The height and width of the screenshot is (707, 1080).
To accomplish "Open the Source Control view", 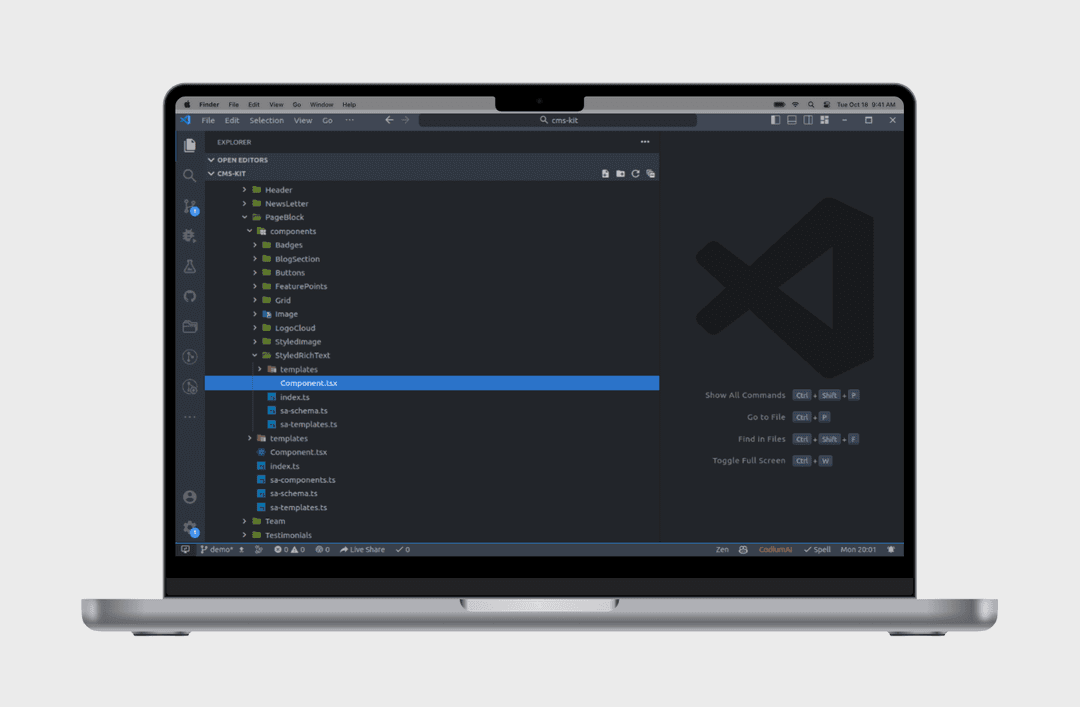I will tap(190, 206).
